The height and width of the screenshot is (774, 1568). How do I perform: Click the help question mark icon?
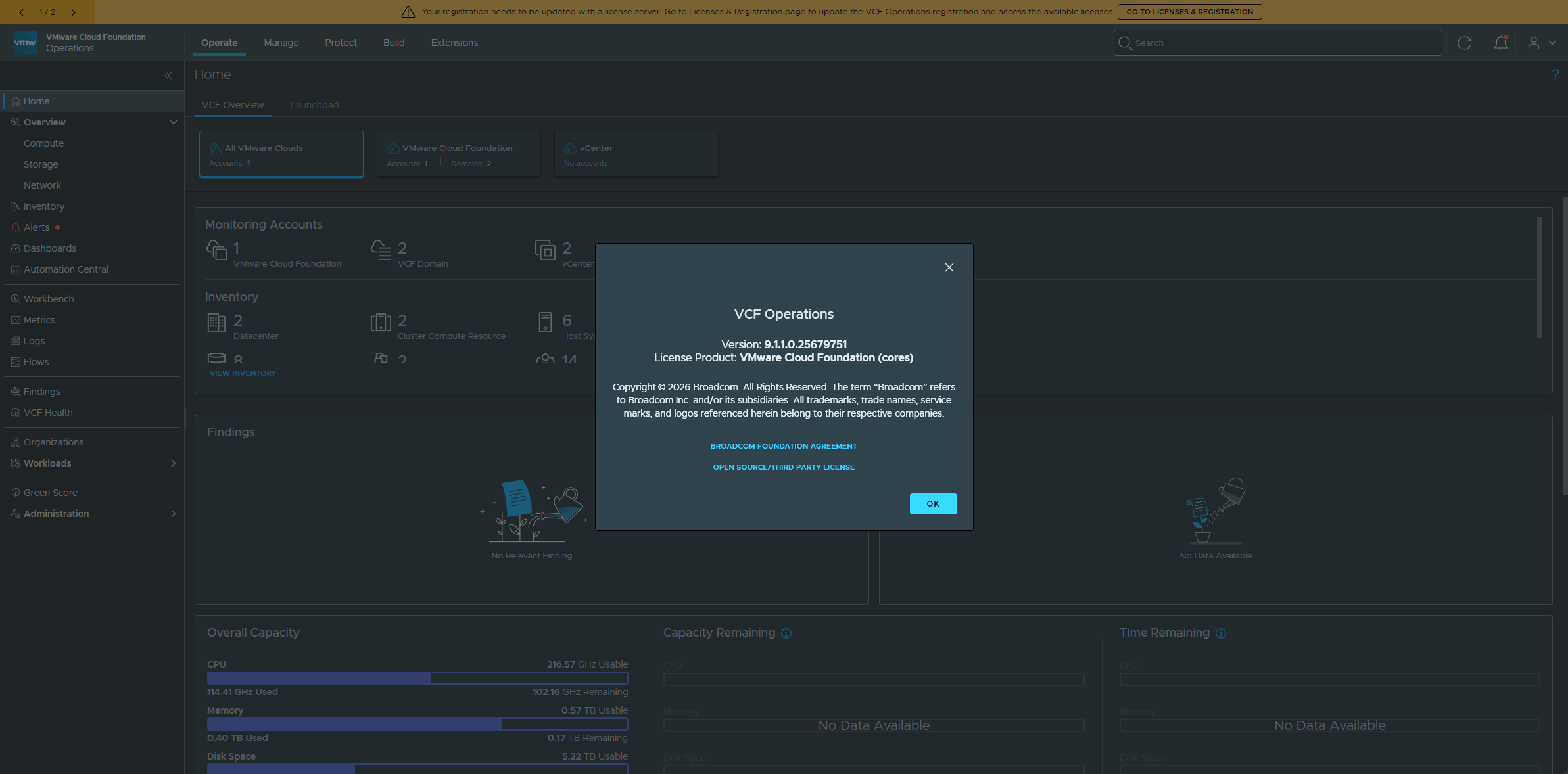click(x=1555, y=74)
